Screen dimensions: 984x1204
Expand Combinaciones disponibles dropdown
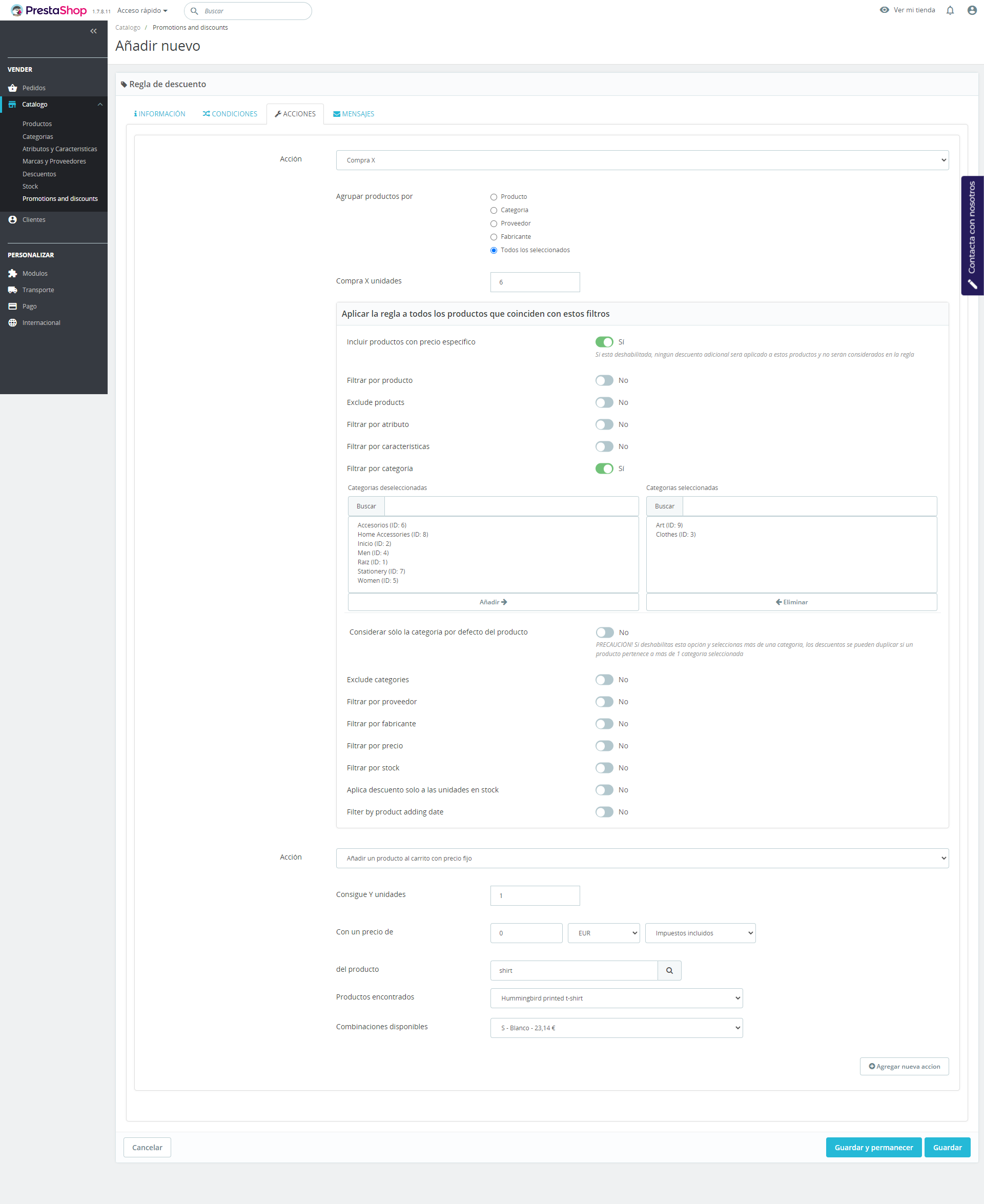[x=616, y=1028]
